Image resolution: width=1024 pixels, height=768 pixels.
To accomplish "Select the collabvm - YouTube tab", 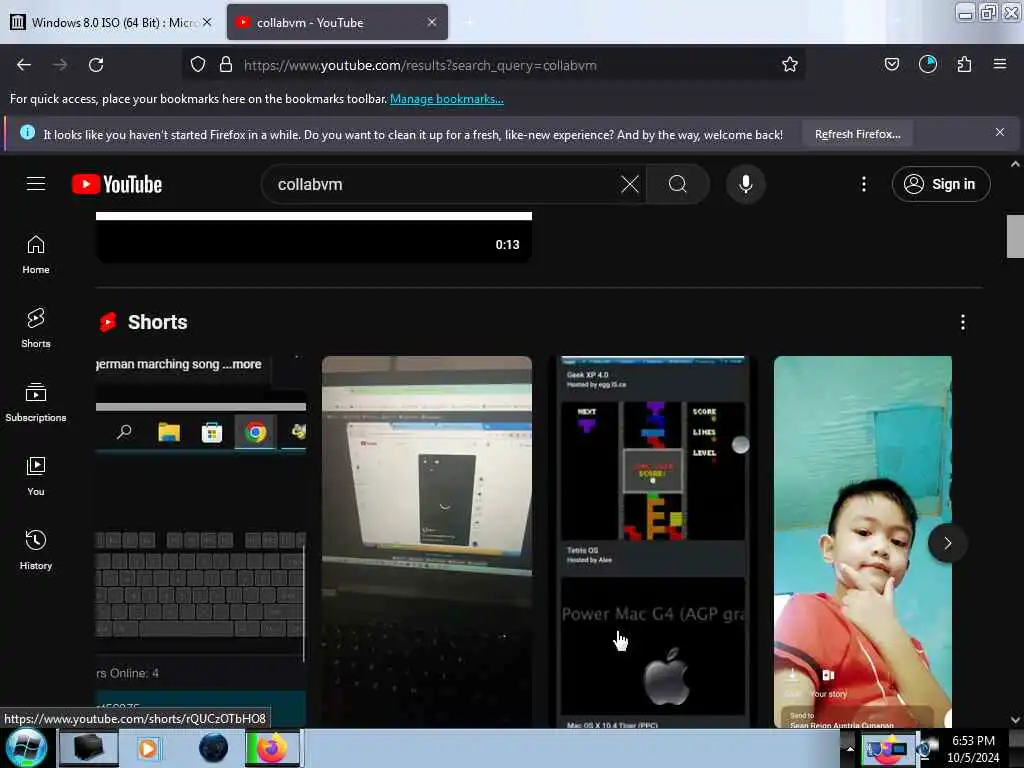I will (x=337, y=23).
